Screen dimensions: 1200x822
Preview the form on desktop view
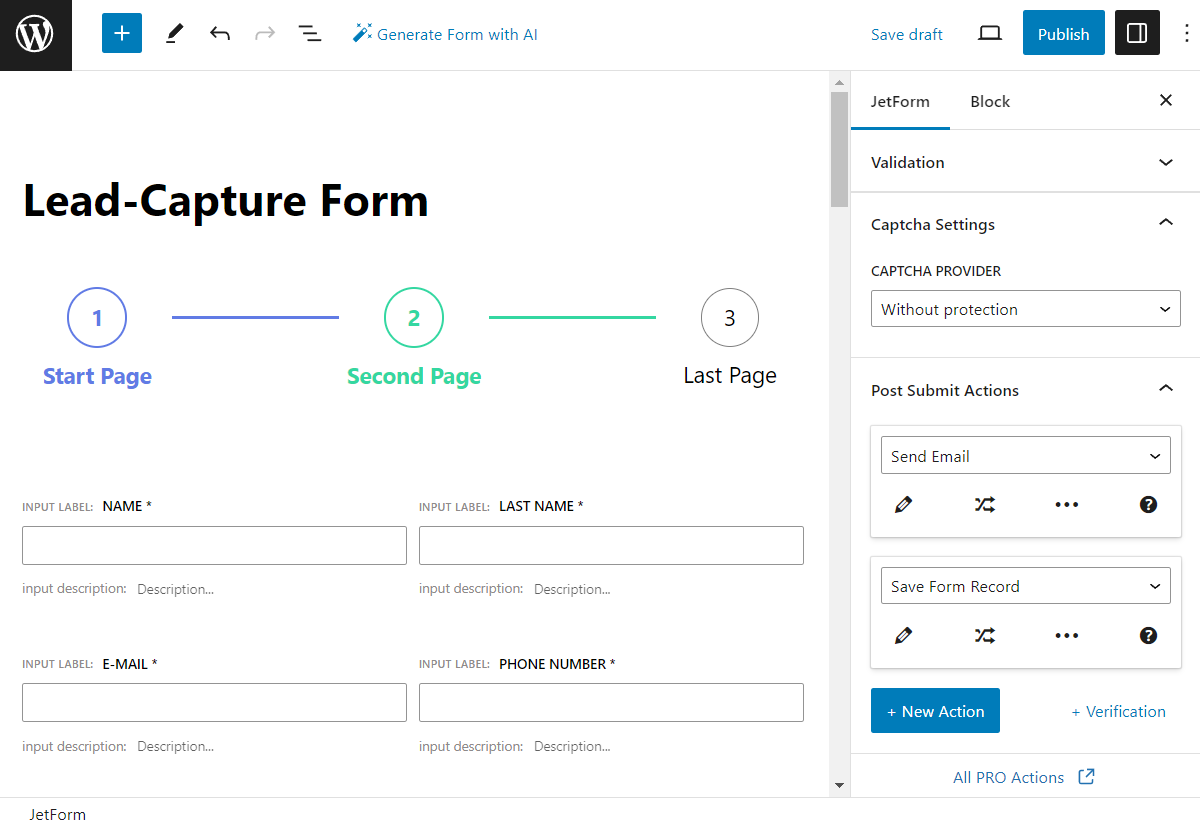point(989,33)
